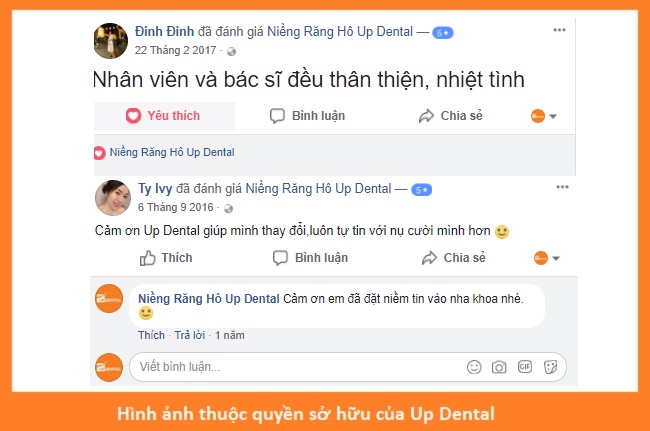
Task: Click Trả lời on the Up Dental comment
Action: [x=190, y=335]
